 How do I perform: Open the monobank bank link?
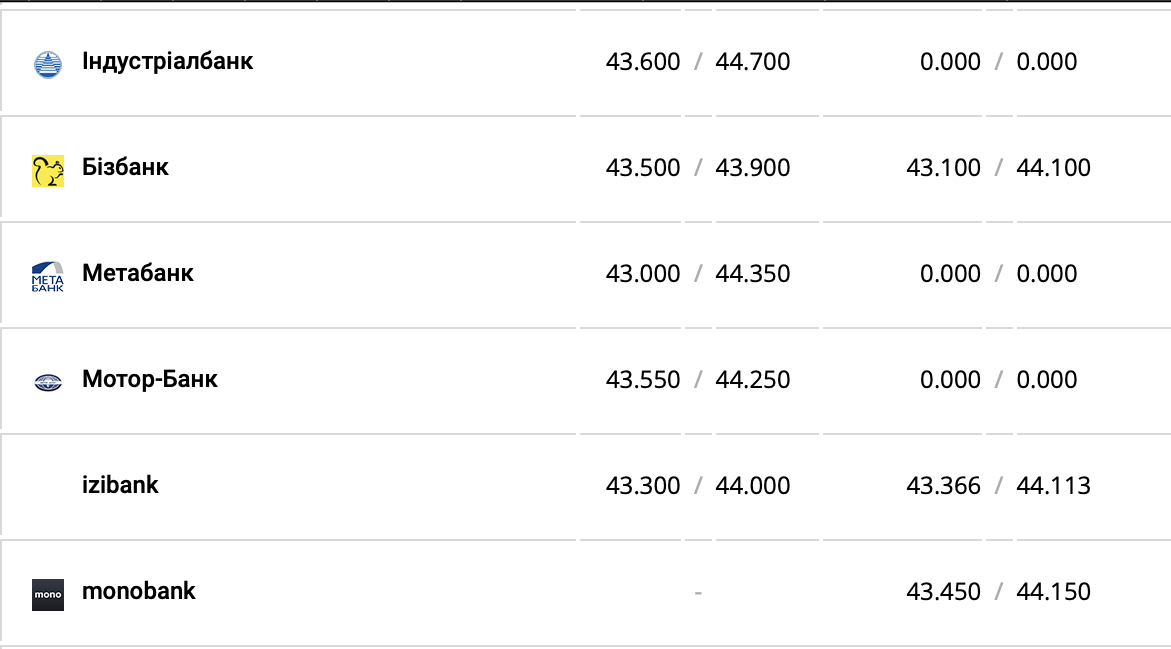coord(138,591)
